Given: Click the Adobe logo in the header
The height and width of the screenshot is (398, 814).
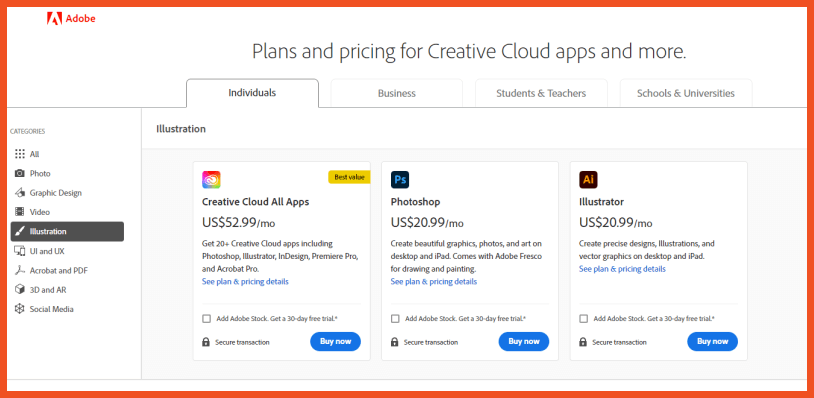Looking at the screenshot, I should pyautogui.click(x=71, y=19).
